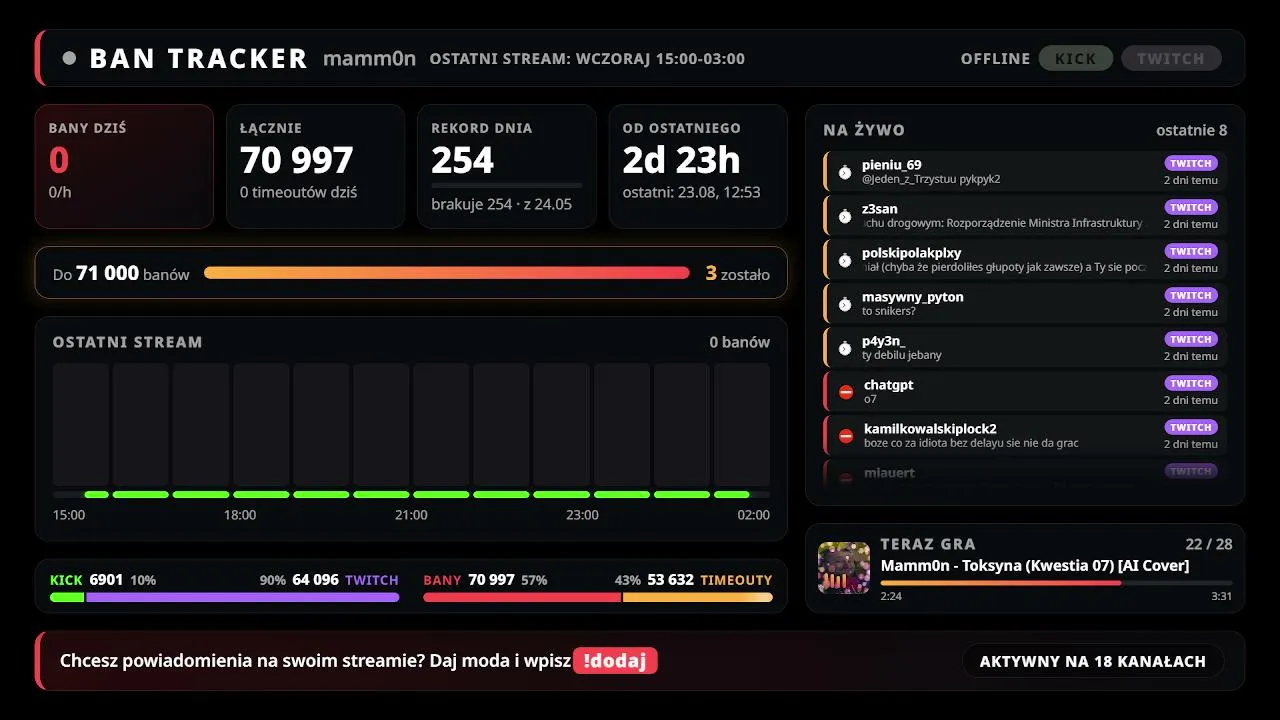Click the 2:24 elapsed time
The height and width of the screenshot is (720, 1280).
tap(890, 596)
